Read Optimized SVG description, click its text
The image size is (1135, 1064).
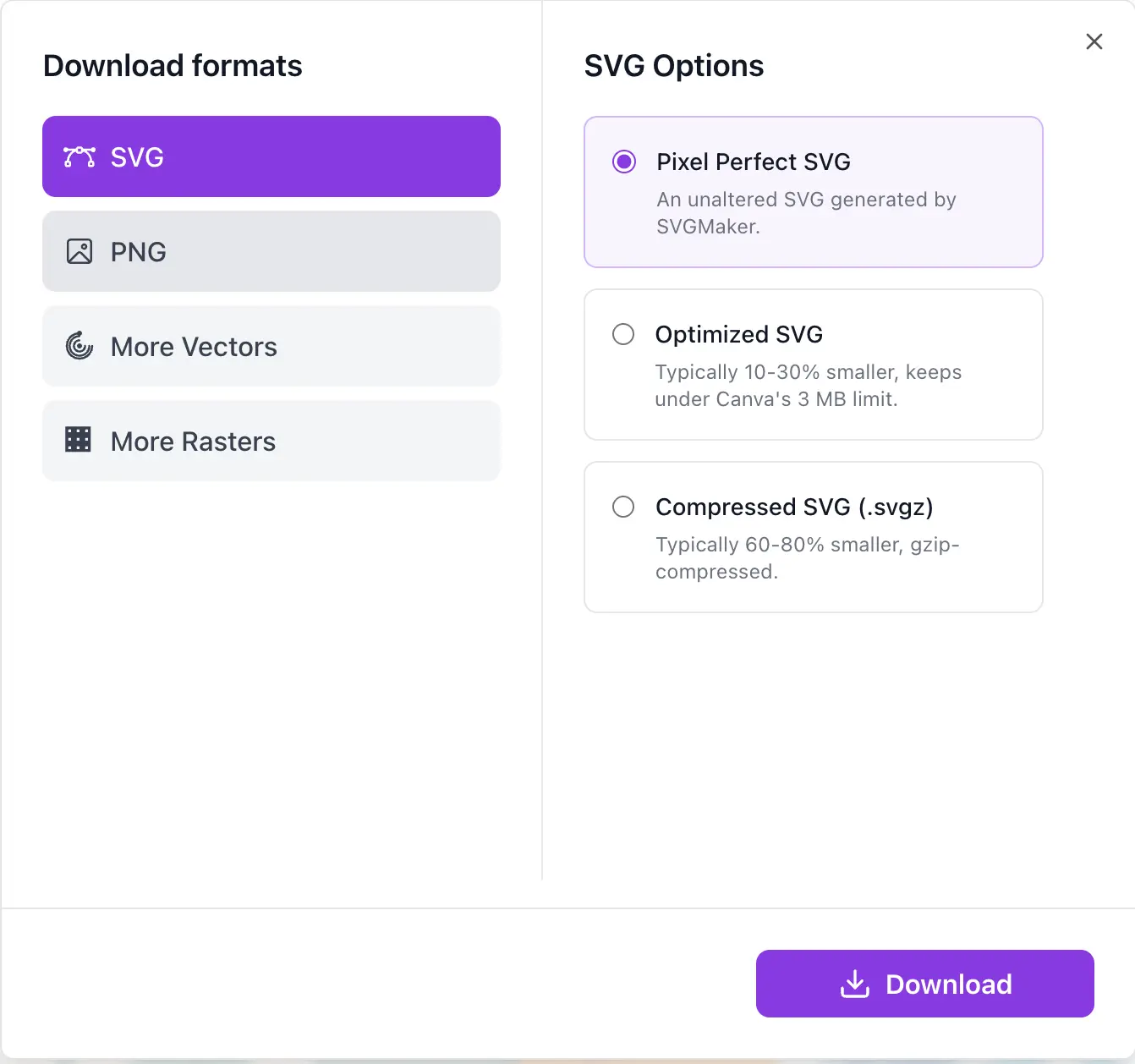[807, 385]
